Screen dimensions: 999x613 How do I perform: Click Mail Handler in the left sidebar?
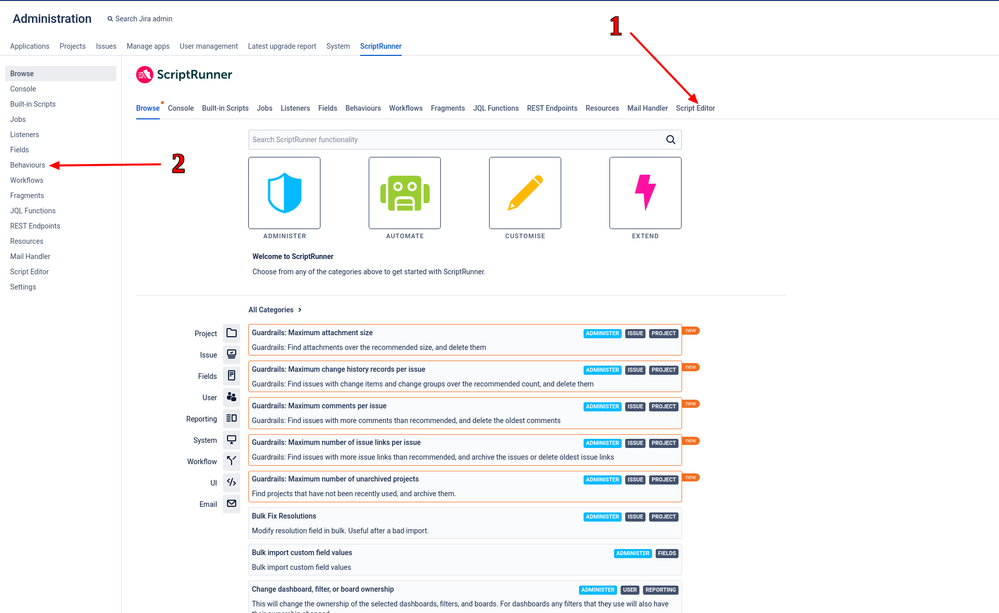point(30,256)
